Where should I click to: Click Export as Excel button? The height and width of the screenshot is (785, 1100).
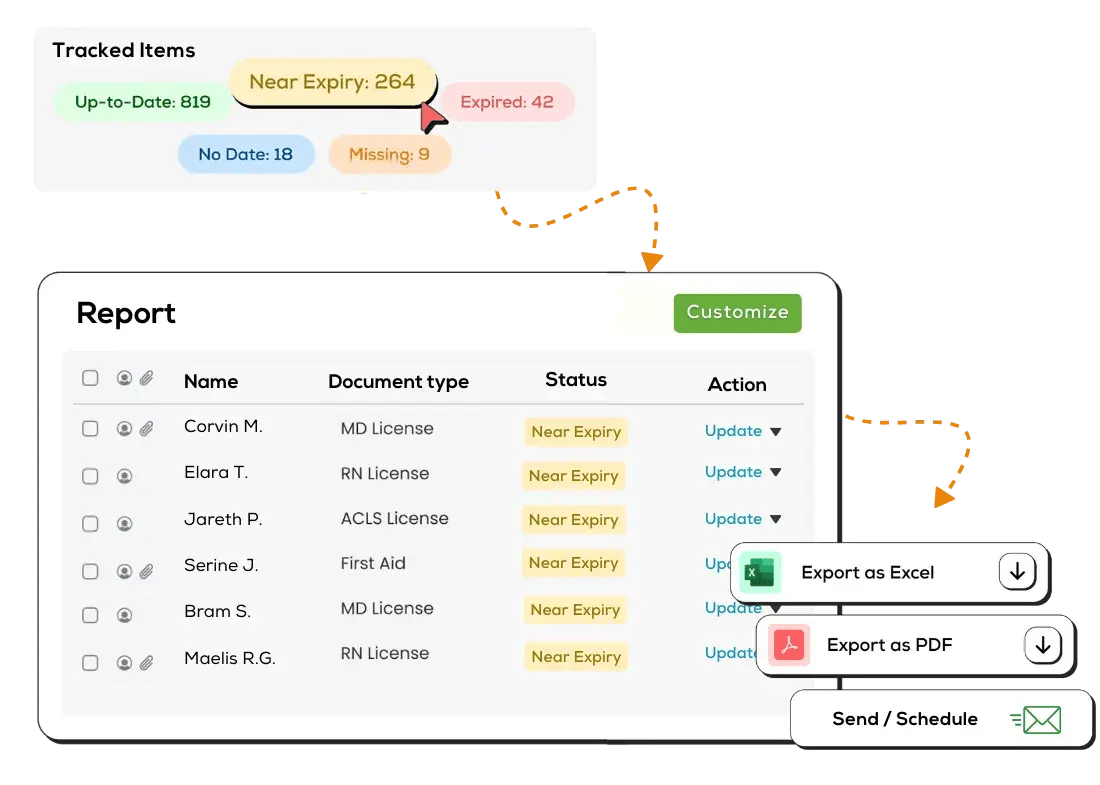point(890,572)
